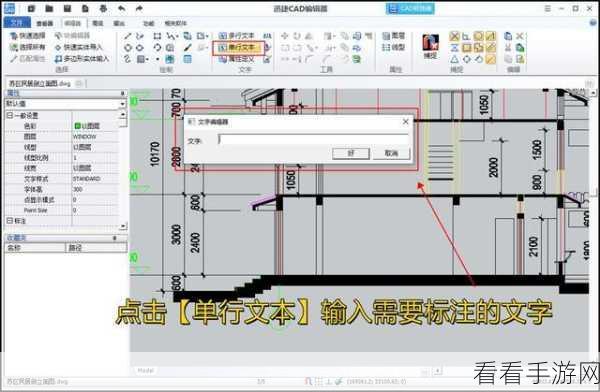Click the delete X icon in 编辑 group
Image resolution: width=600 pixels, height=392 pixels.
coord(520,36)
